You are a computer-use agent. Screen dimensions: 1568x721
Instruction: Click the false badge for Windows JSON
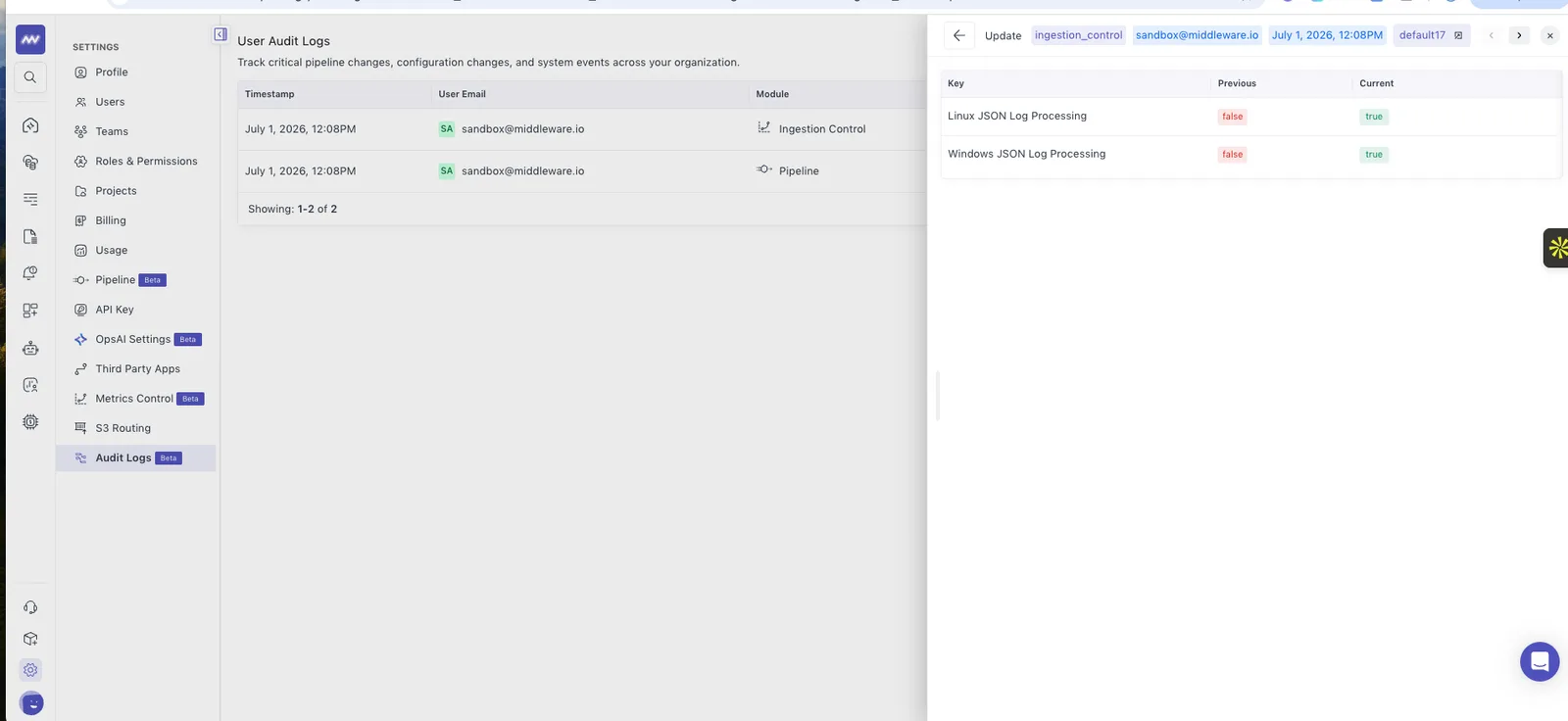click(1232, 155)
